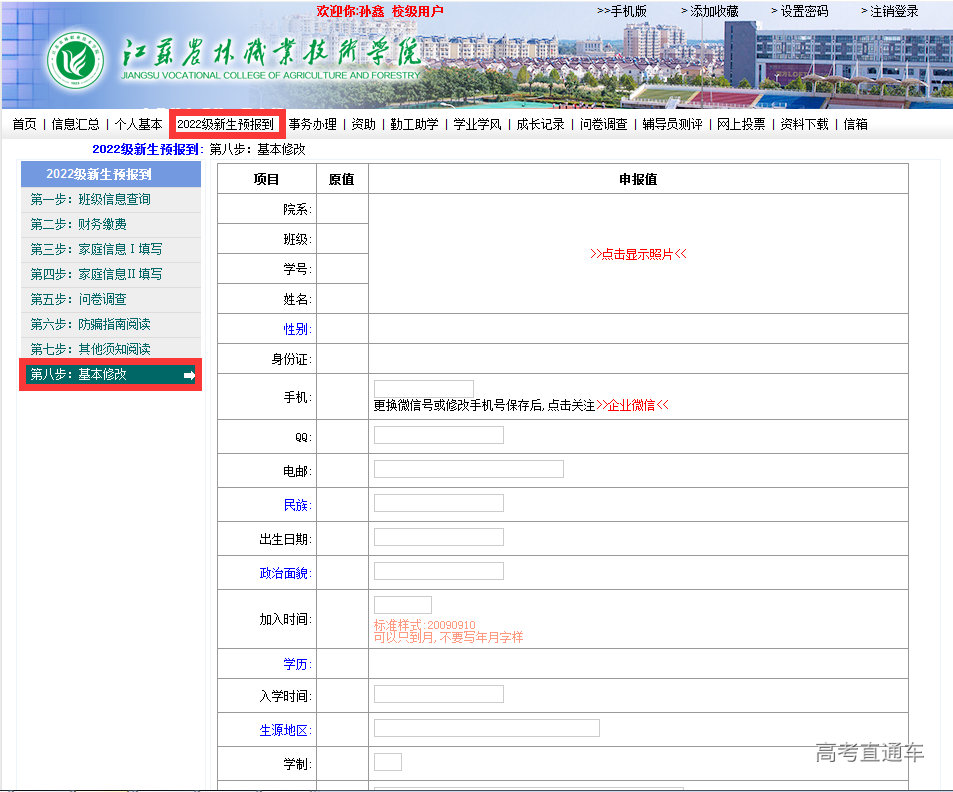This screenshot has width=953, height=792.
Task: Click the arrow icon beside 第八步
Action: tap(189, 375)
